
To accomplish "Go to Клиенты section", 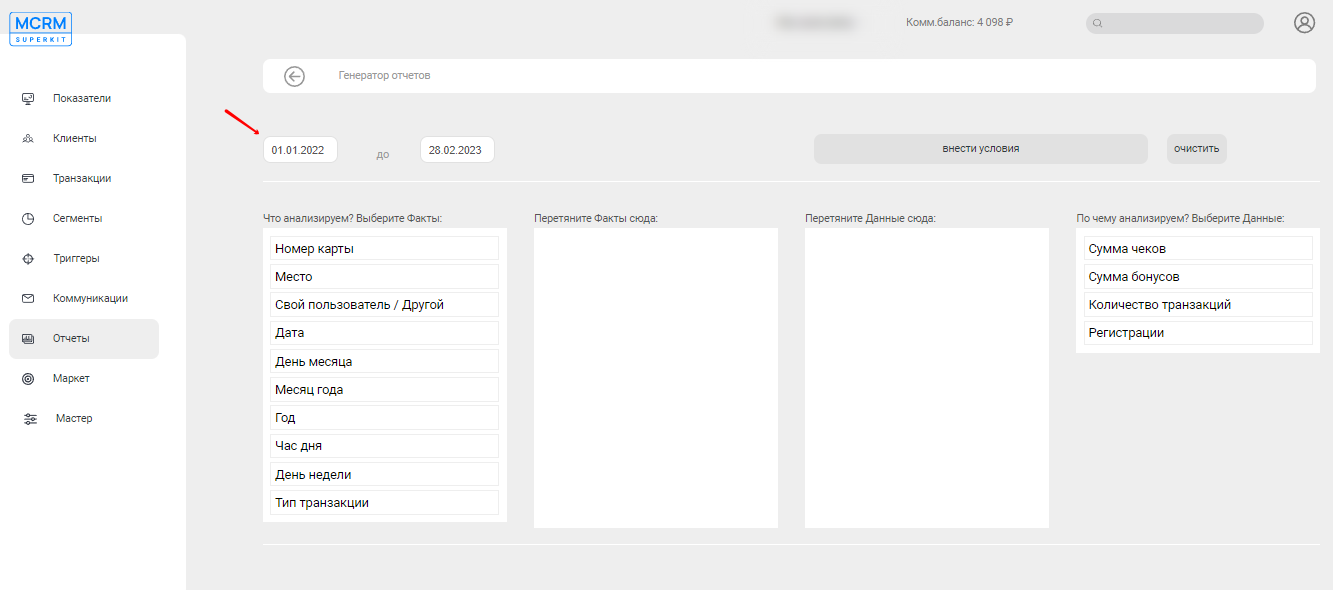I will [75, 138].
